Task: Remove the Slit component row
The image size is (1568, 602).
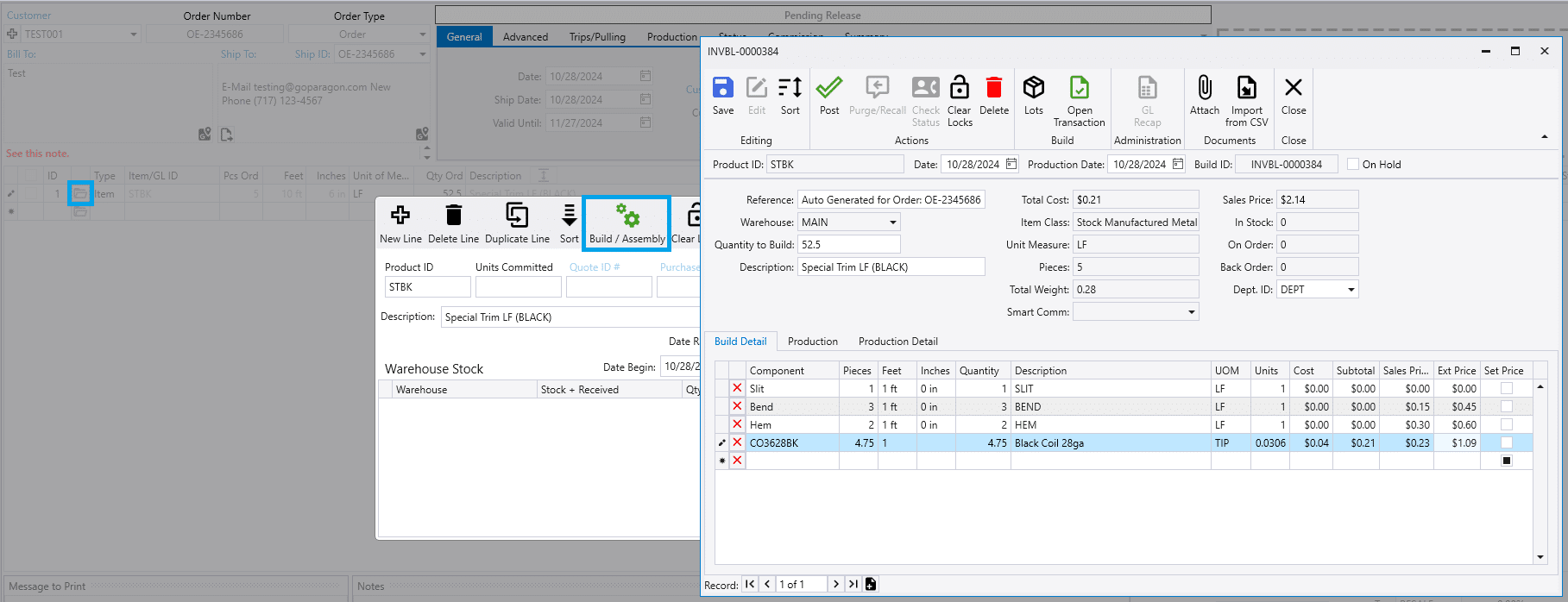Action: (x=737, y=388)
